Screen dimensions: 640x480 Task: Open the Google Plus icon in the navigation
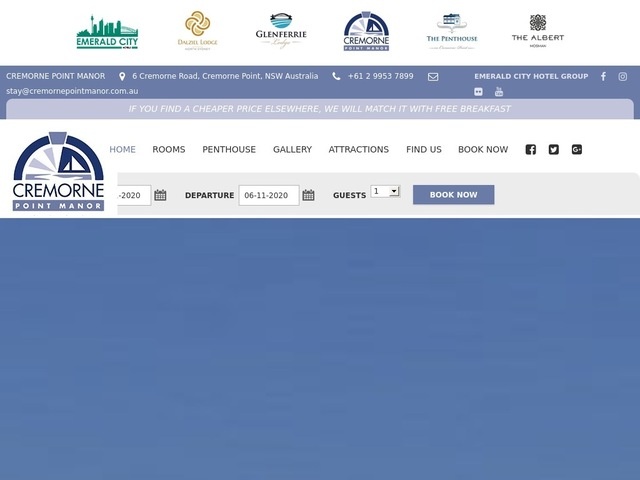point(577,150)
